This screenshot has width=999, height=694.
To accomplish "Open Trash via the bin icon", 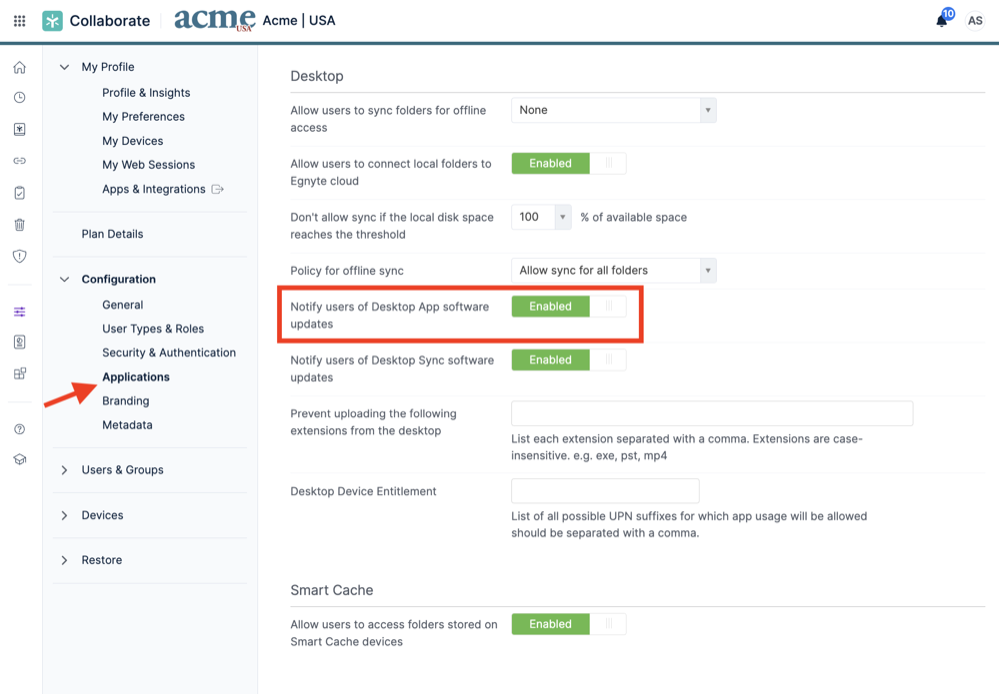I will point(20,224).
